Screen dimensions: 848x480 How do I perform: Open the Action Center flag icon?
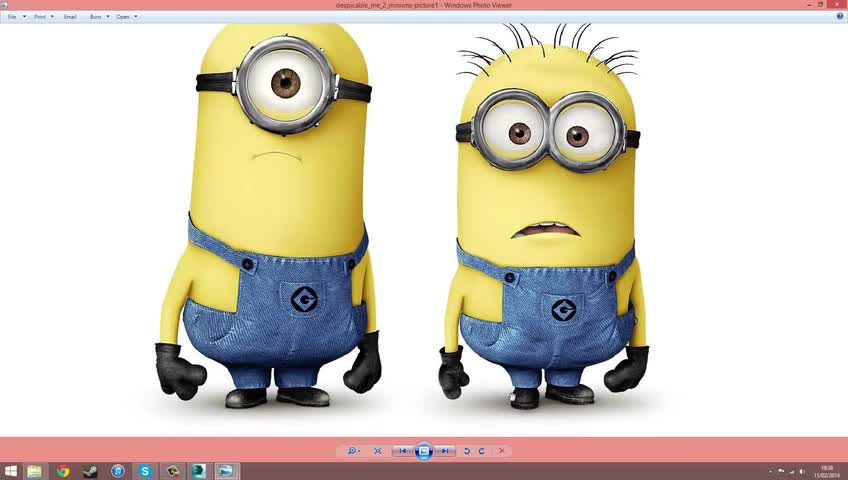point(781,472)
